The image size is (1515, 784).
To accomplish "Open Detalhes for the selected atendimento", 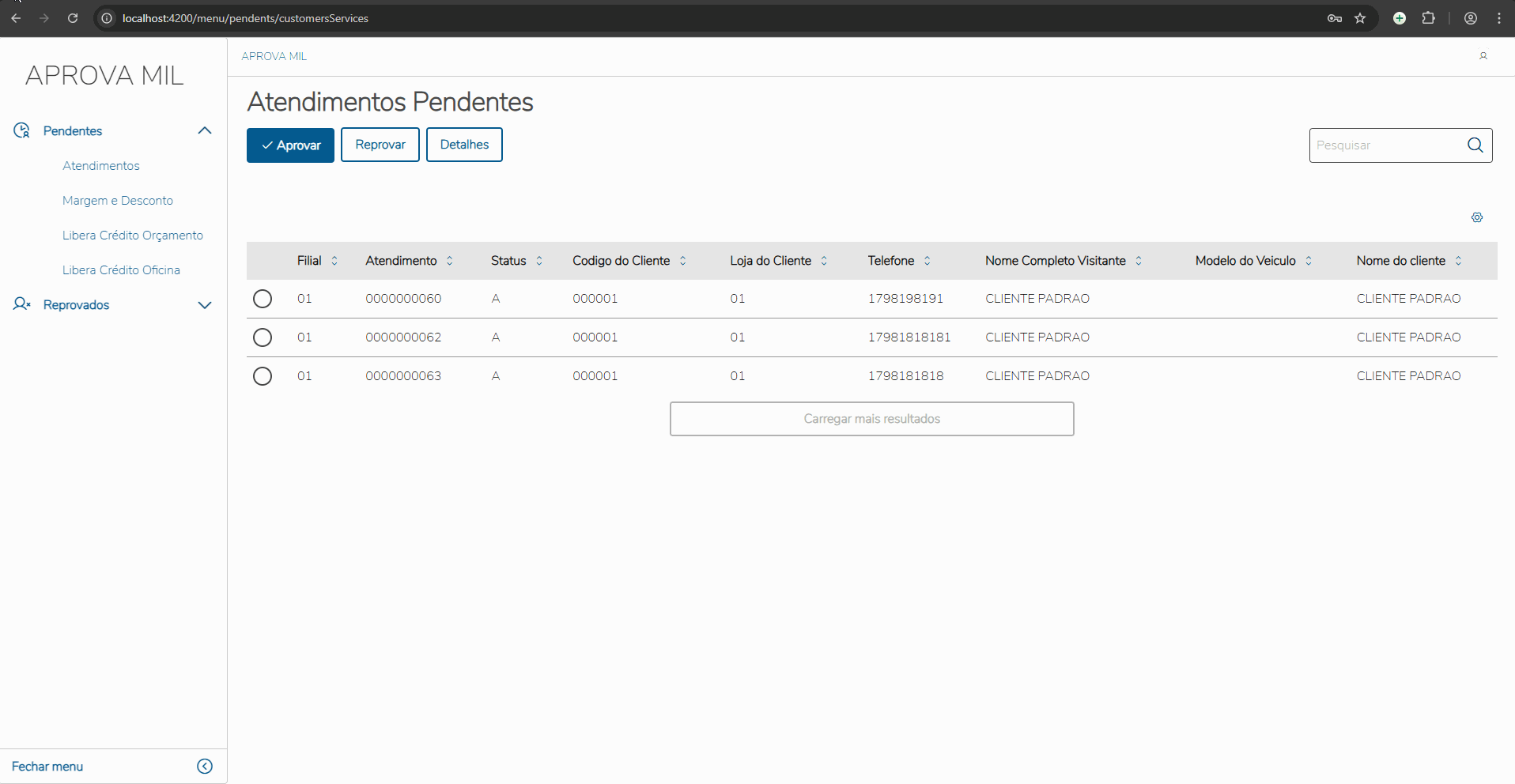I will 464,145.
